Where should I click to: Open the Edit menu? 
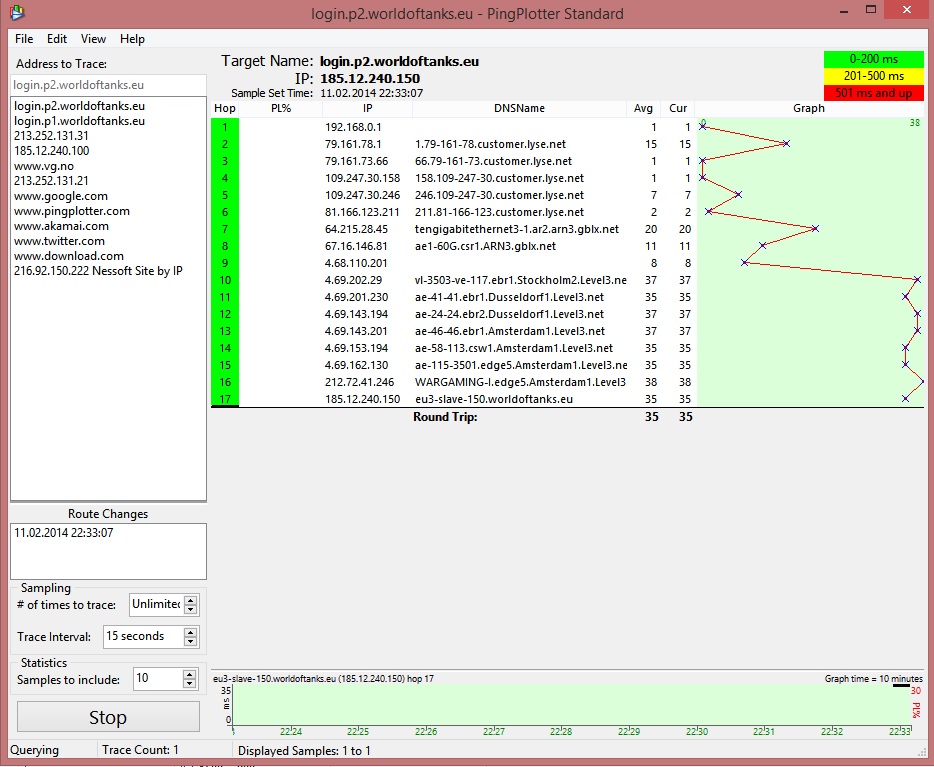tap(57, 39)
